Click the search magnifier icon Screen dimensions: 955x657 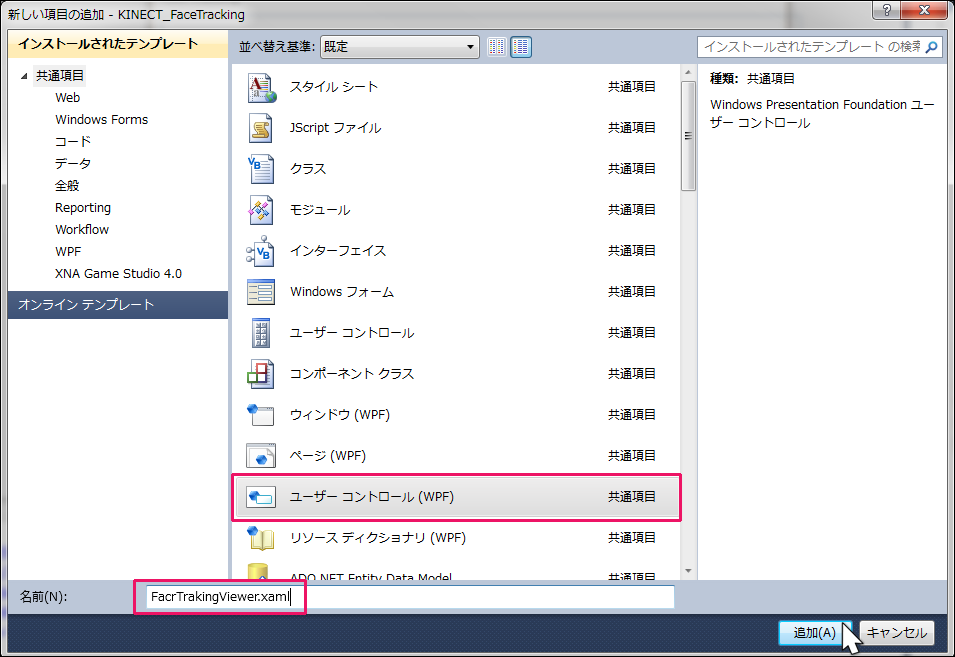[x=931, y=47]
